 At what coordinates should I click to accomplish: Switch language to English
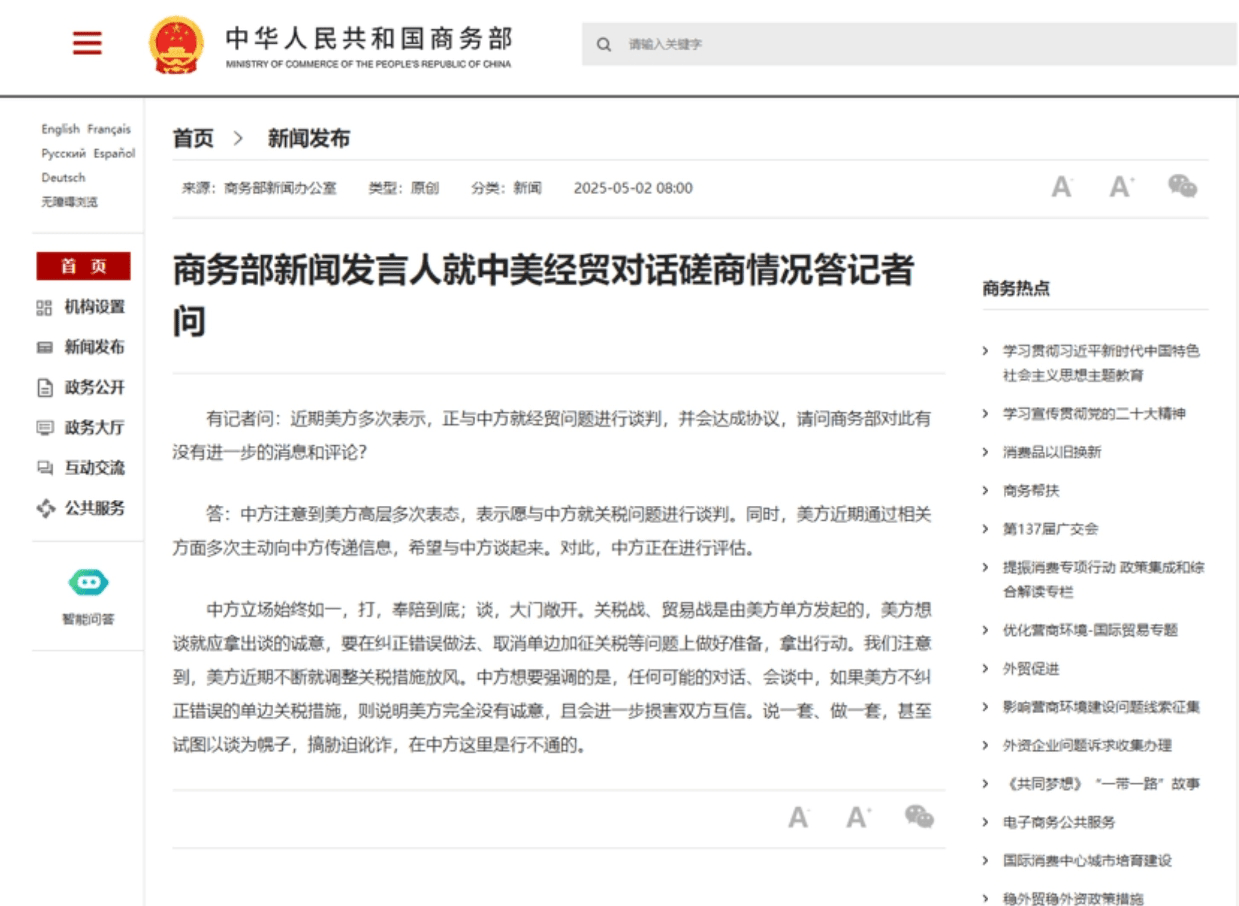pyautogui.click(x=60, y=129)
